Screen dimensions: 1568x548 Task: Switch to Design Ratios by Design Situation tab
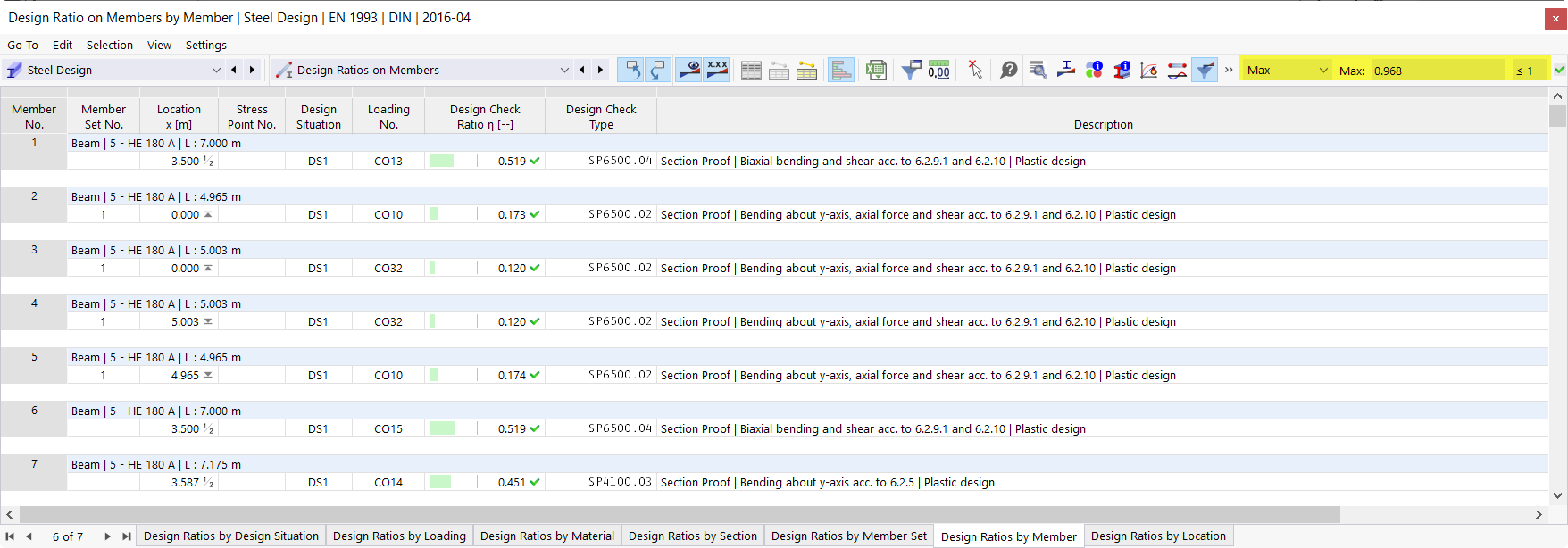point(231,536)
